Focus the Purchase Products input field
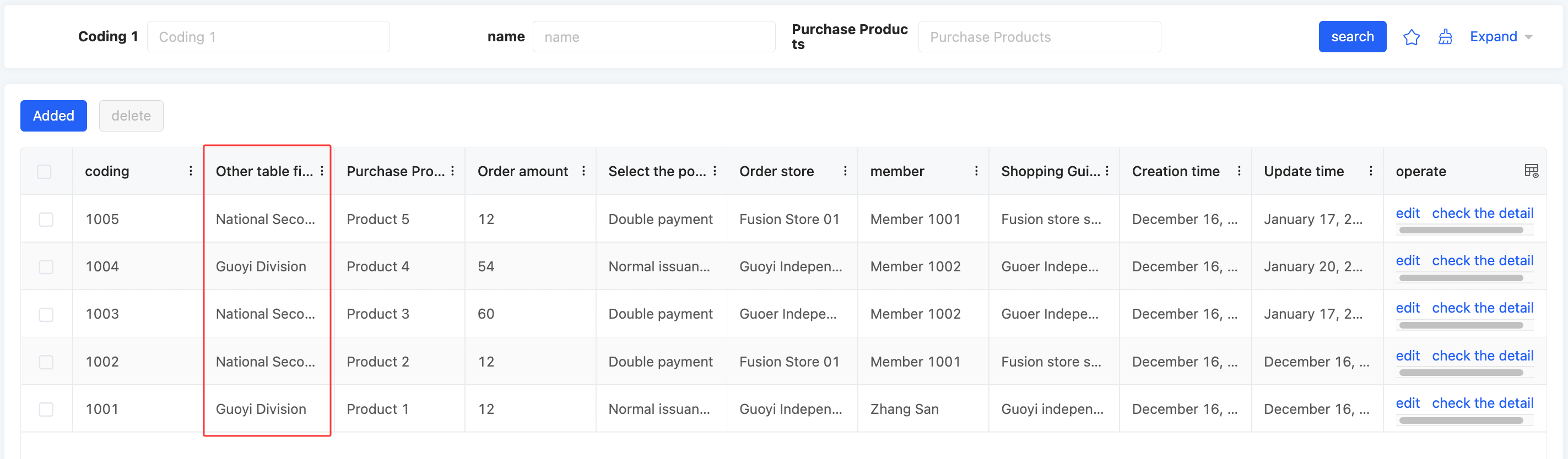 1039,37
